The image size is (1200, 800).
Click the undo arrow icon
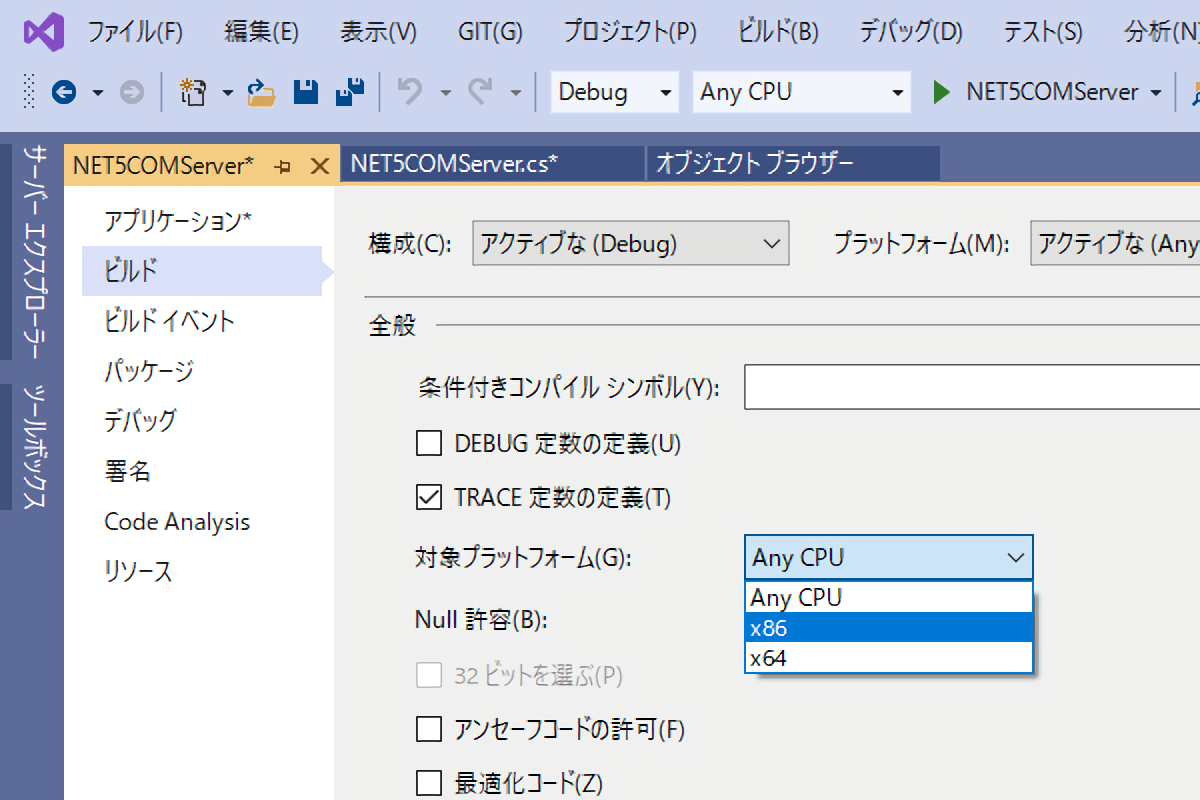pyautogui.click(x=409, y=93)
